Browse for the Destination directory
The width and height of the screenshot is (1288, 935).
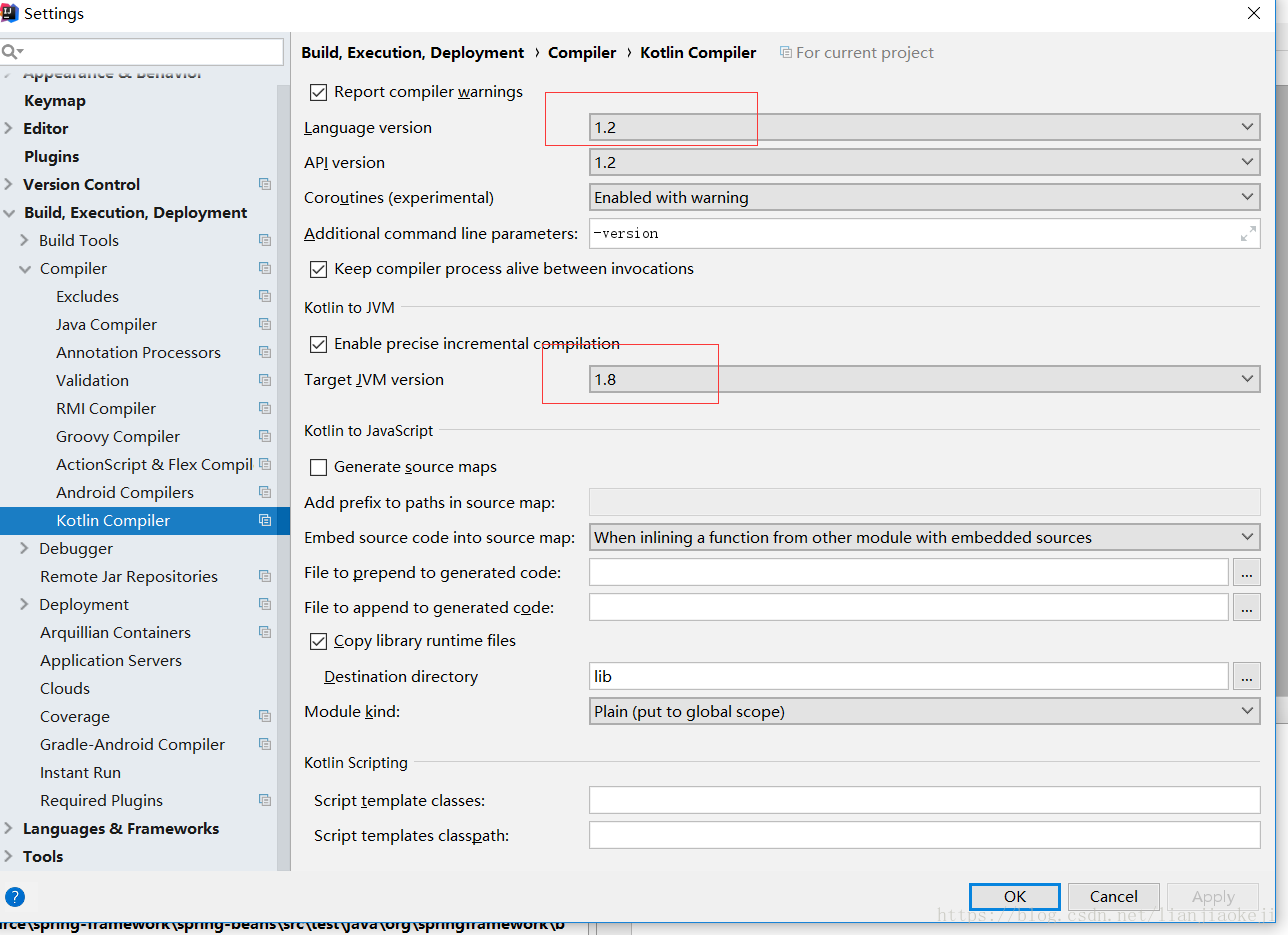click(1246, 676)
